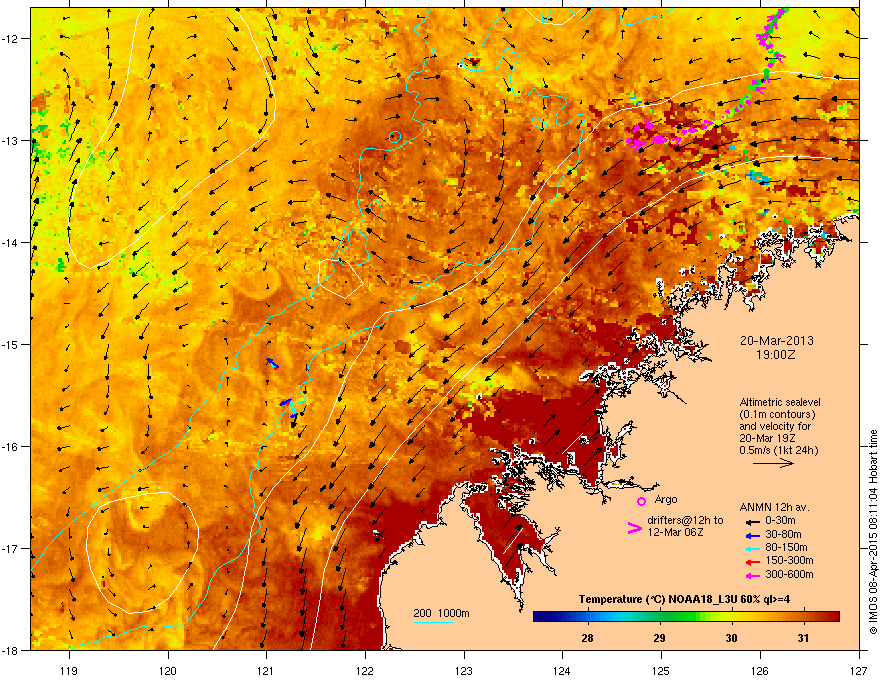The image size is (880, 680).
Task: Click the 'Argo' legend label
Action: coord(666,499)
